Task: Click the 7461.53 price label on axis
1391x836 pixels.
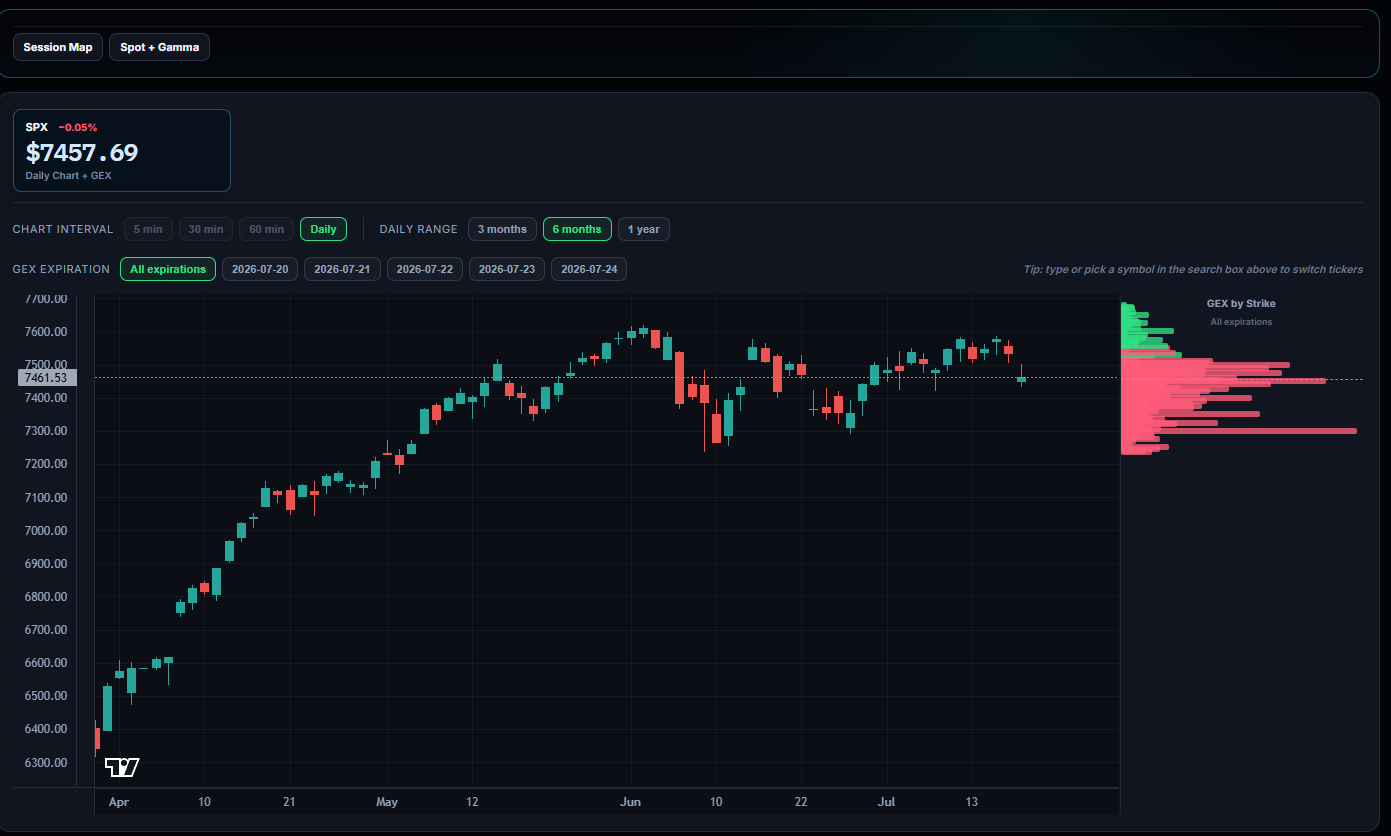Action: click(x=47, y=377)
